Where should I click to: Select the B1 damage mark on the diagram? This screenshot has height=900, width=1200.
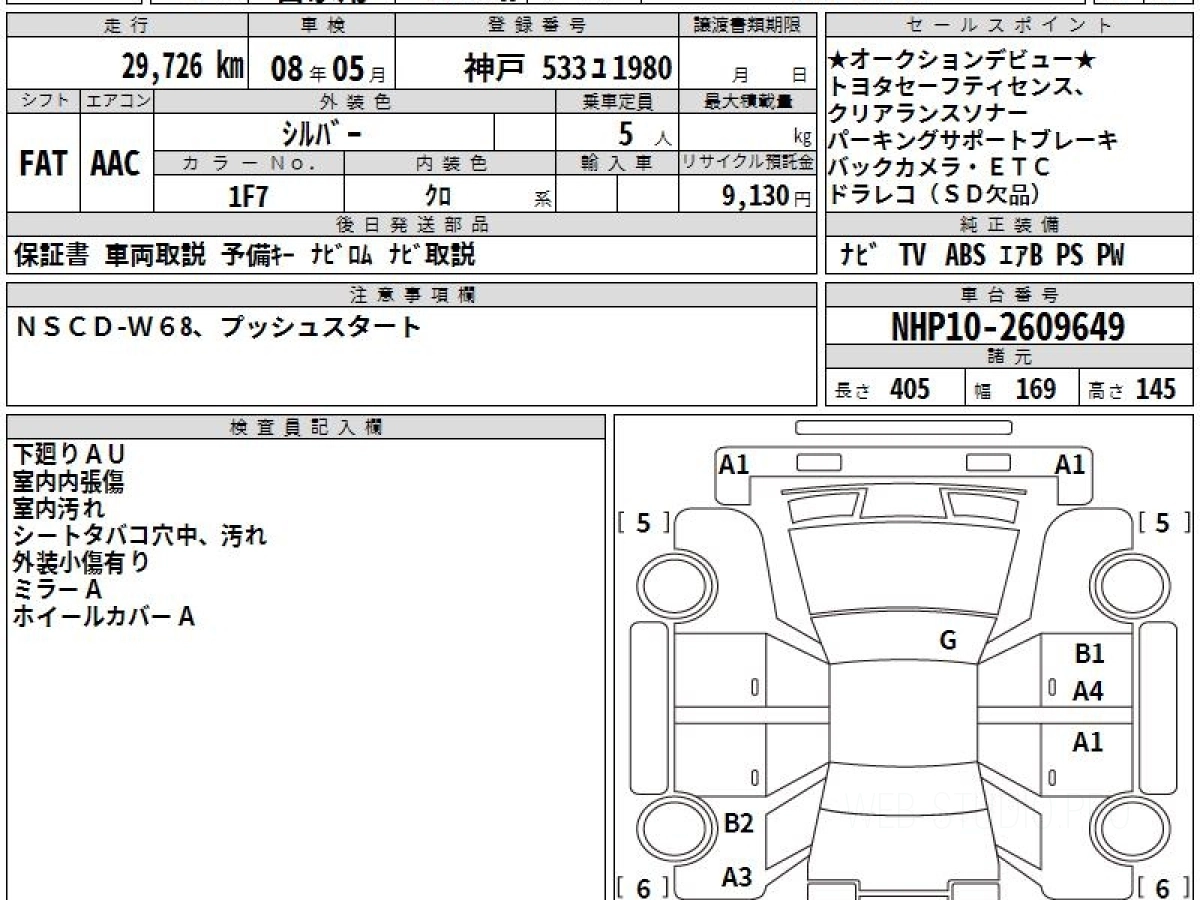pyautogui.click(x=1089, y=654)
